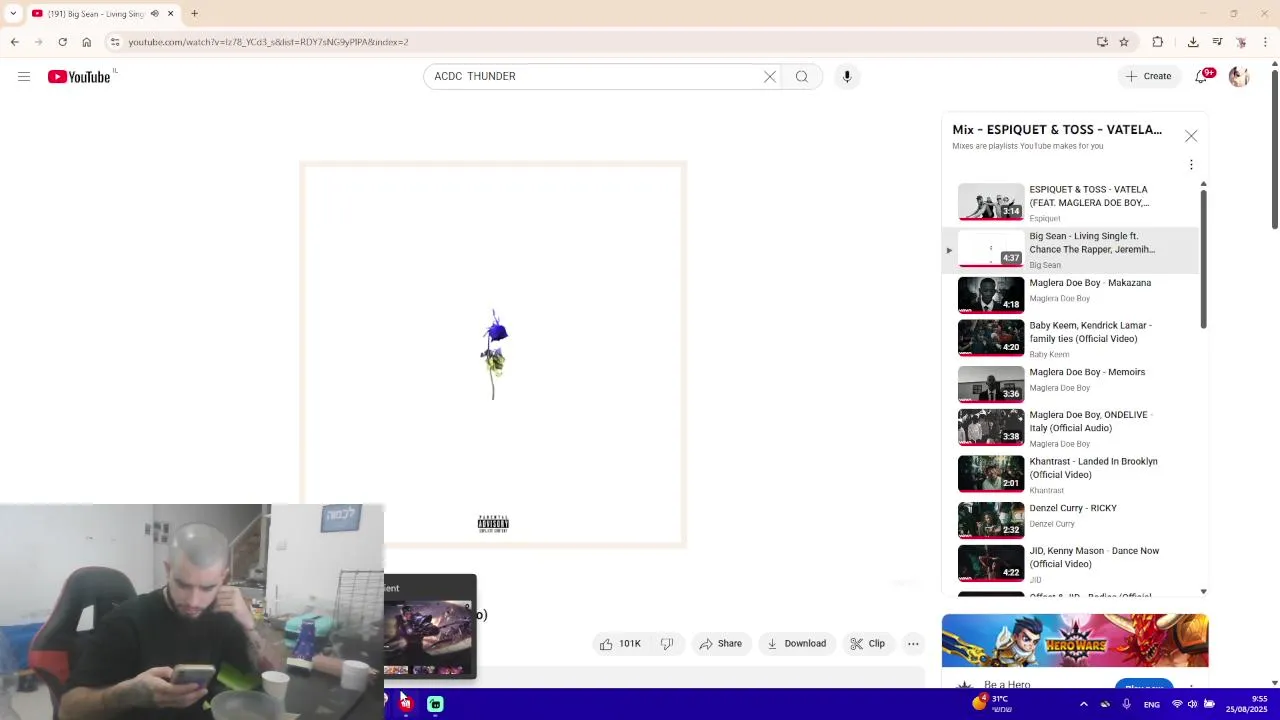The image size is (1280, 720).
Task: Open the account avatar menu
Action: pos(1239,76)
